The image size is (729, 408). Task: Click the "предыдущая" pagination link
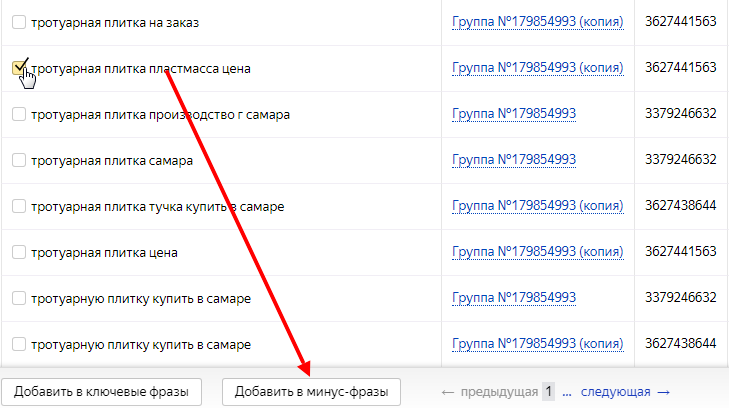[490, 392]
